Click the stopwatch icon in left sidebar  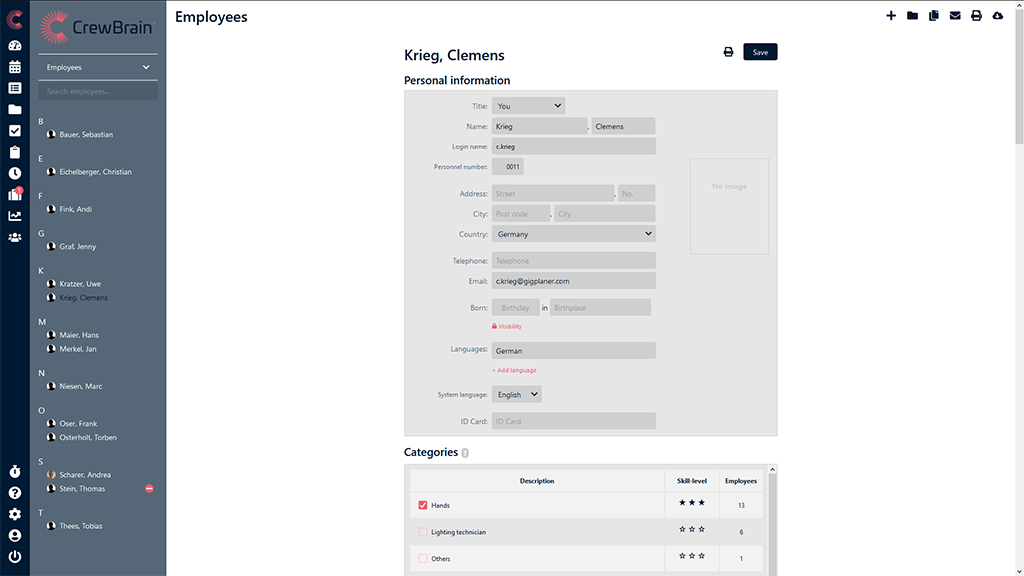(x=15, y=471)
